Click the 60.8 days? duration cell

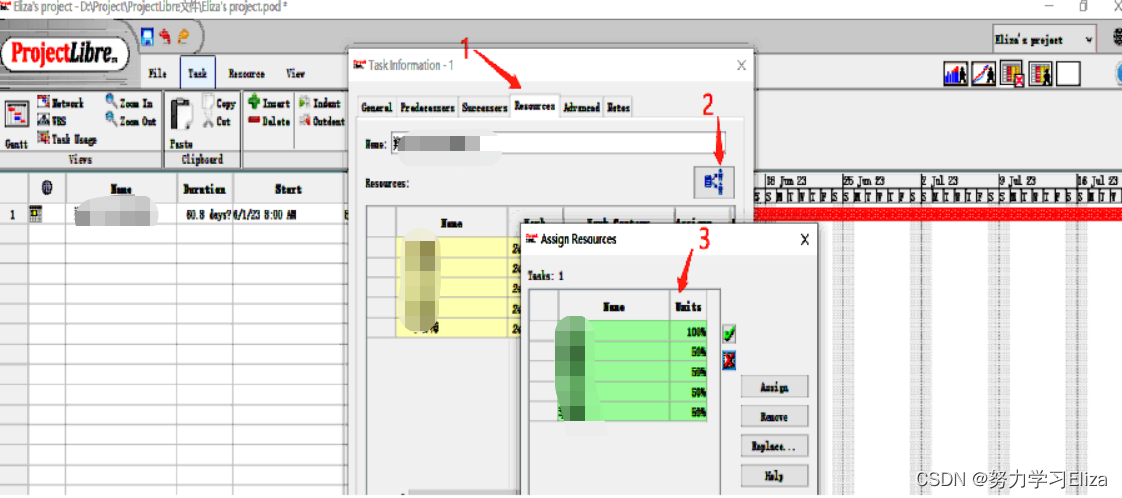[205, 214]
